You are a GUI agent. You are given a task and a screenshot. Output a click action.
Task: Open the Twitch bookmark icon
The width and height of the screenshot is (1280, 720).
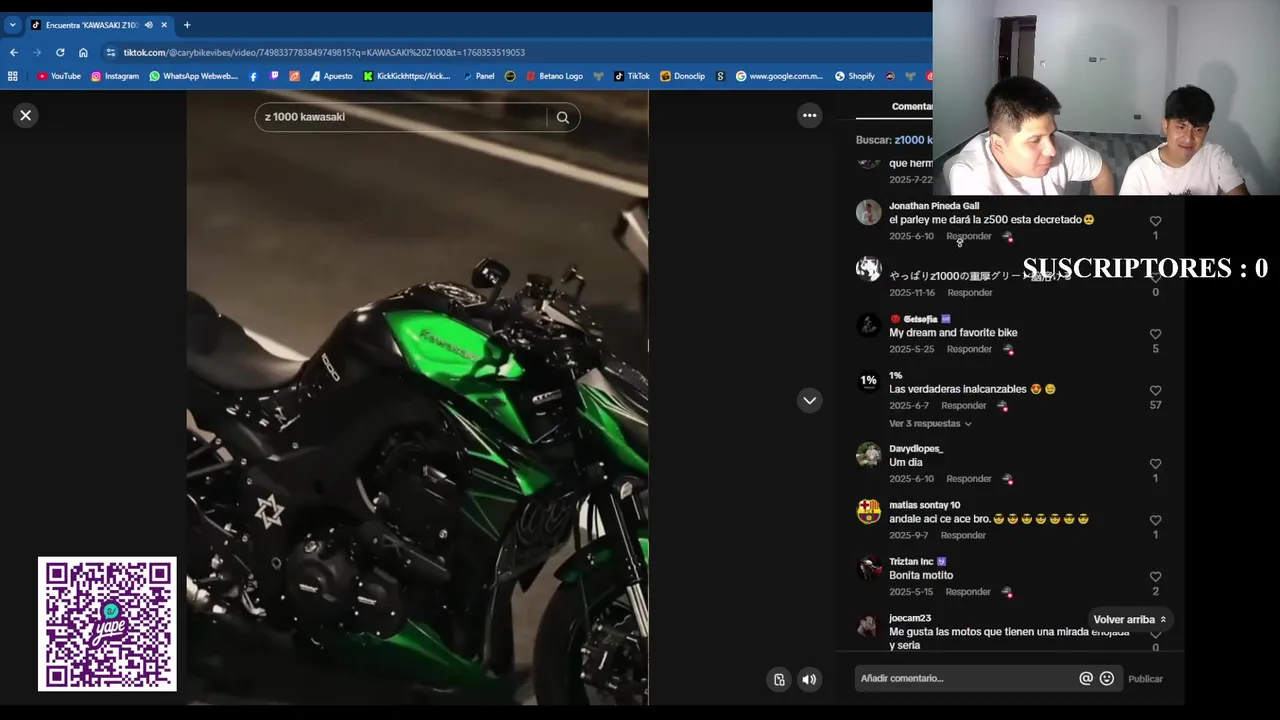[274, 76]
